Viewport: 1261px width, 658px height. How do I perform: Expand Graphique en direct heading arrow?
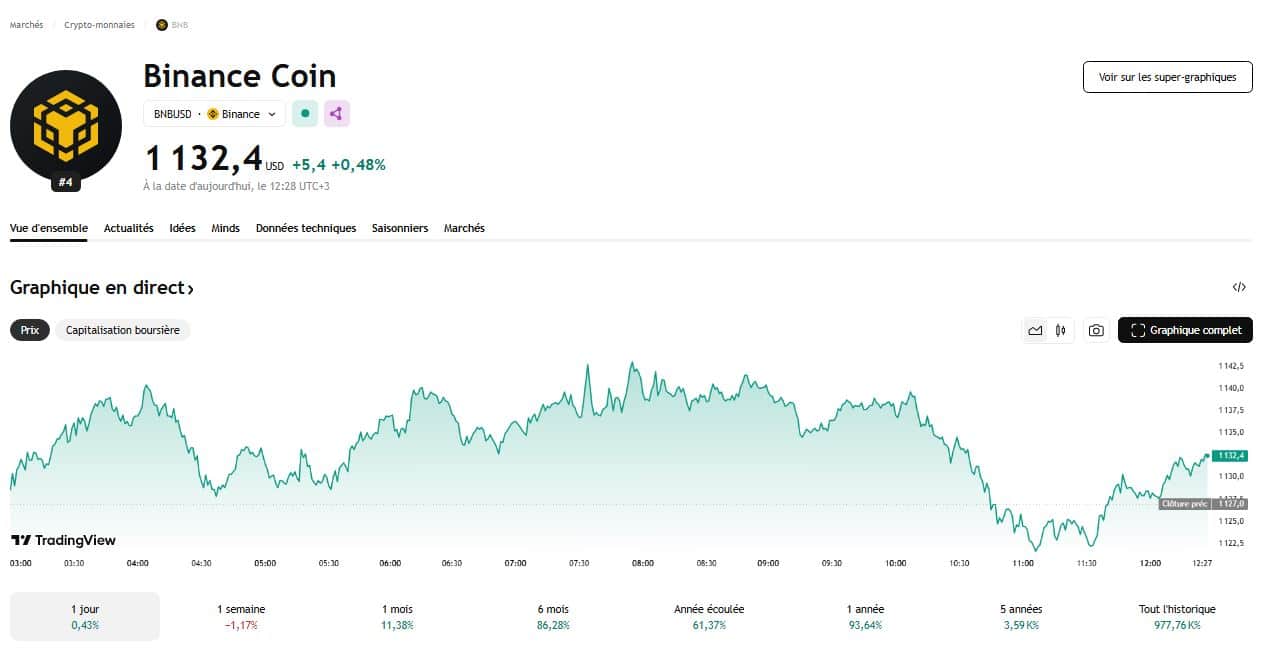coord(190,288)
